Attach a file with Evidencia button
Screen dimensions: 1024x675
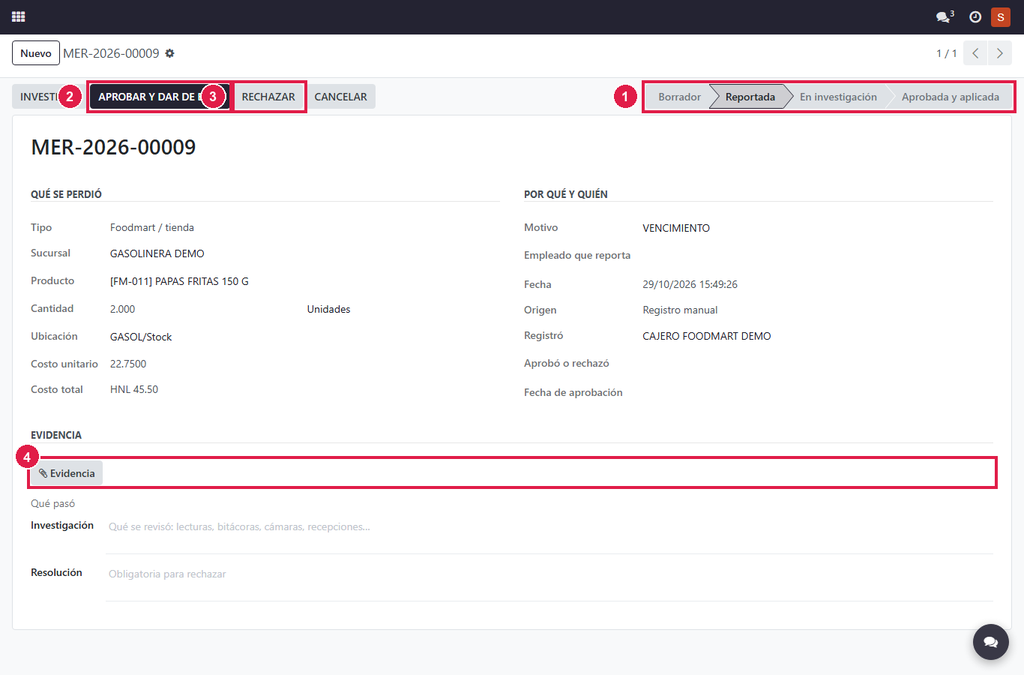tap(67, 473)
